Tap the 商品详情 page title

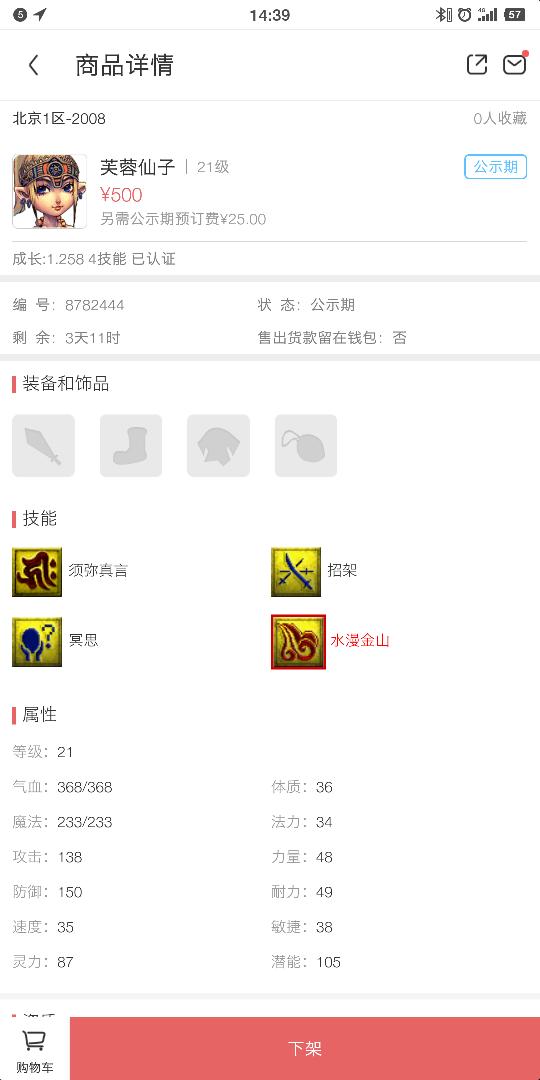[125, 65]
